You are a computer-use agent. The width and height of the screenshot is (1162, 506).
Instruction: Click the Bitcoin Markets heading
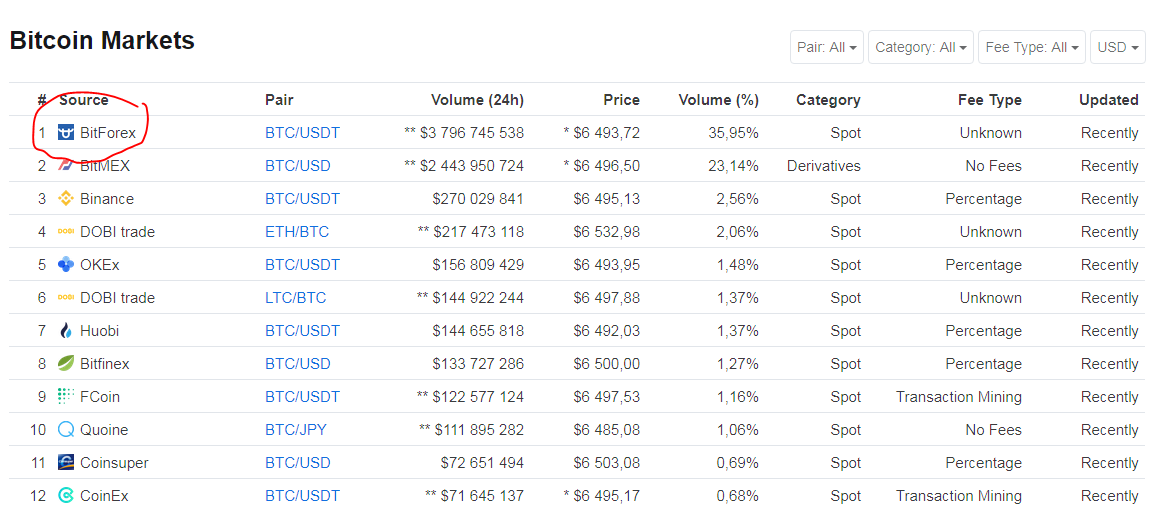102,40
